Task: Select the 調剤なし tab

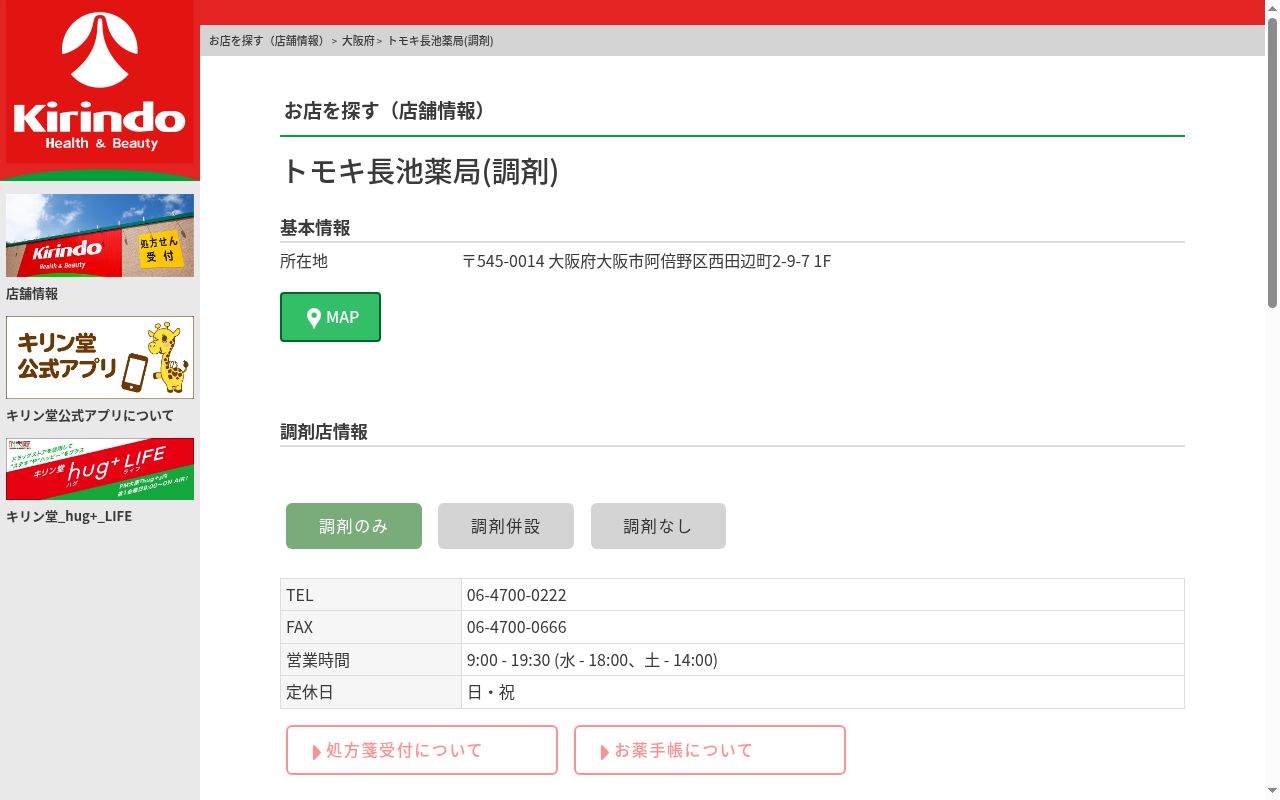Action: click(658, 526)
